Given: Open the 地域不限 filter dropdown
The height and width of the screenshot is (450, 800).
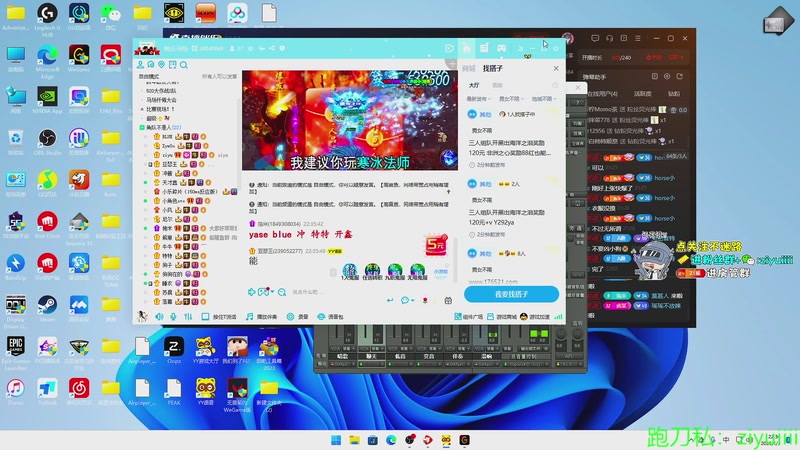Looking at the screenshot, I should click(x=544, y=99).
